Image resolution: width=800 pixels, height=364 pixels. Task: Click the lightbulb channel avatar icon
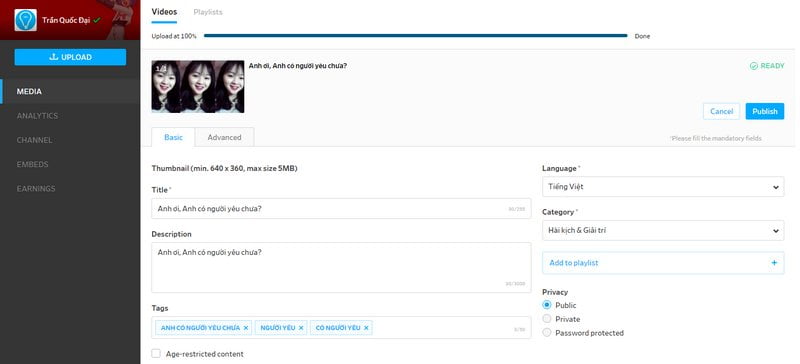(x=26, y=20)
